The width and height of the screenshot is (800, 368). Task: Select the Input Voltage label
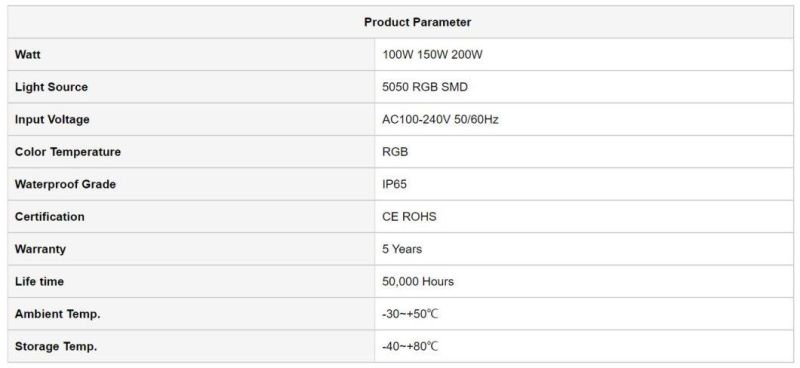pyautogui.click(x=52, y=119)
